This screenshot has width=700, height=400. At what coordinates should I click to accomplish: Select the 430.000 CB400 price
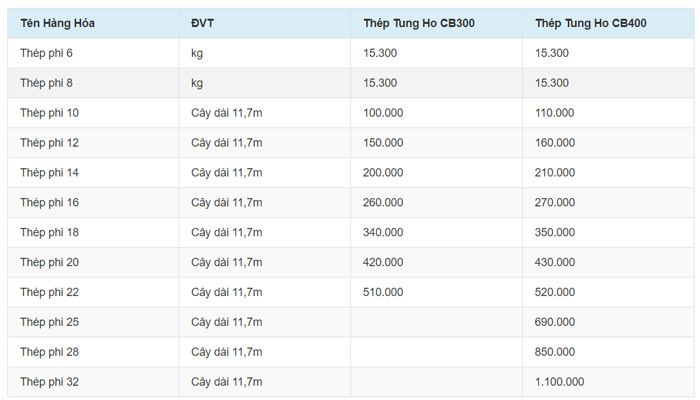click(555, 262)
